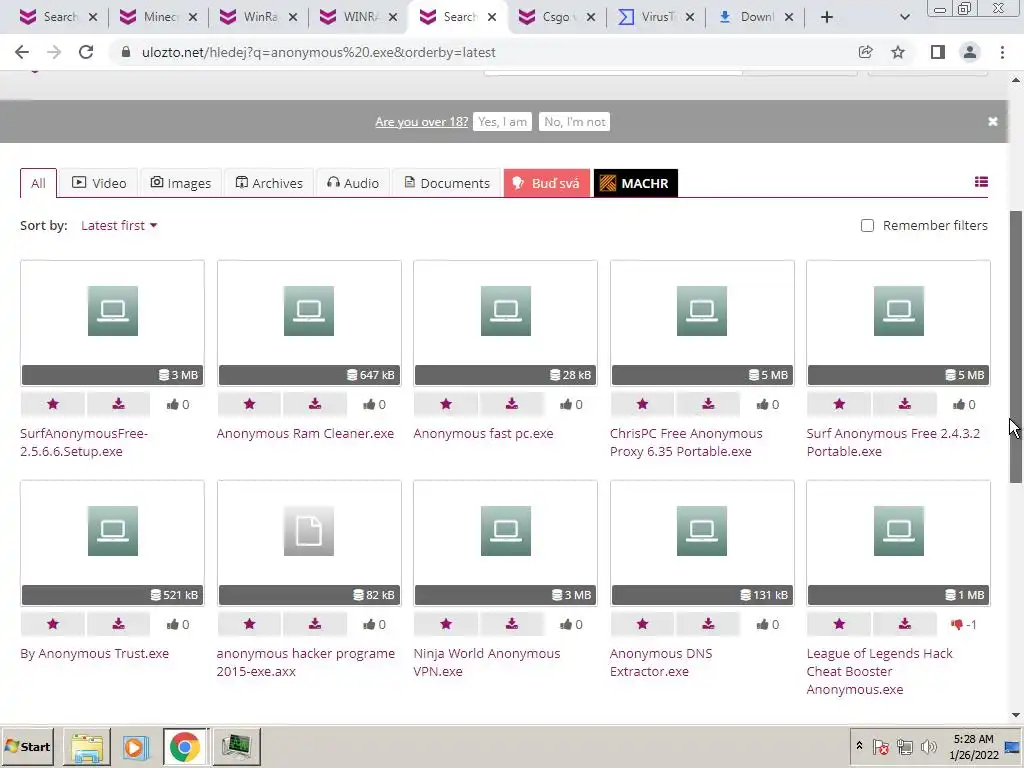This screenshot has height=768, width=1024.
Task: Enable Remember filters checkbox
Action: pyautogui.click(x=867, y=225)
